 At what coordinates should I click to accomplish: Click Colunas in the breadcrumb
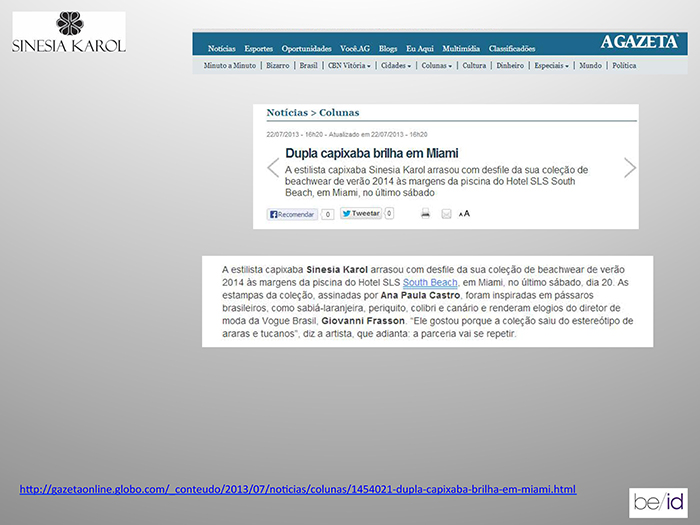pos(339,112)
